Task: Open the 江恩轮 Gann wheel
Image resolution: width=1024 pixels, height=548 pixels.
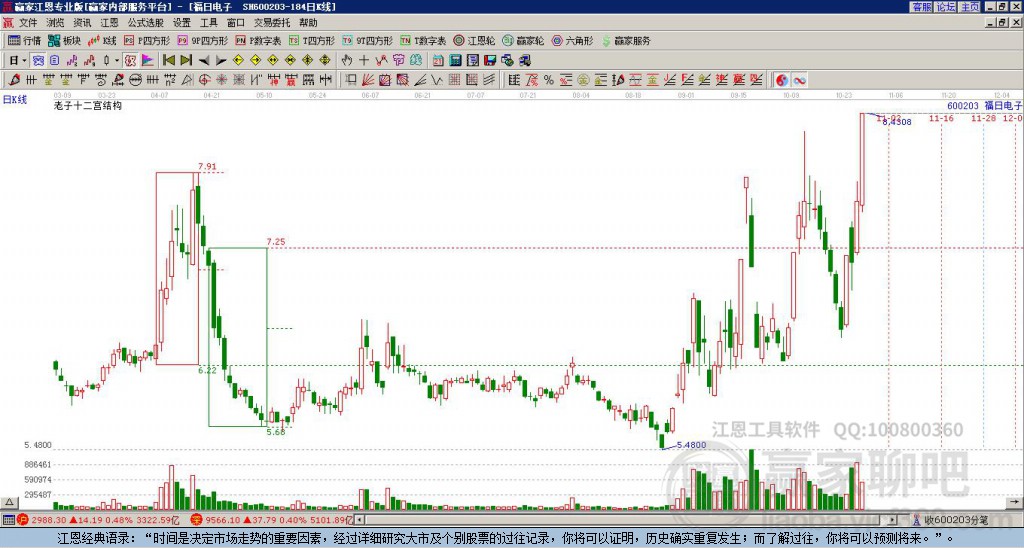Action: point(474,40)
